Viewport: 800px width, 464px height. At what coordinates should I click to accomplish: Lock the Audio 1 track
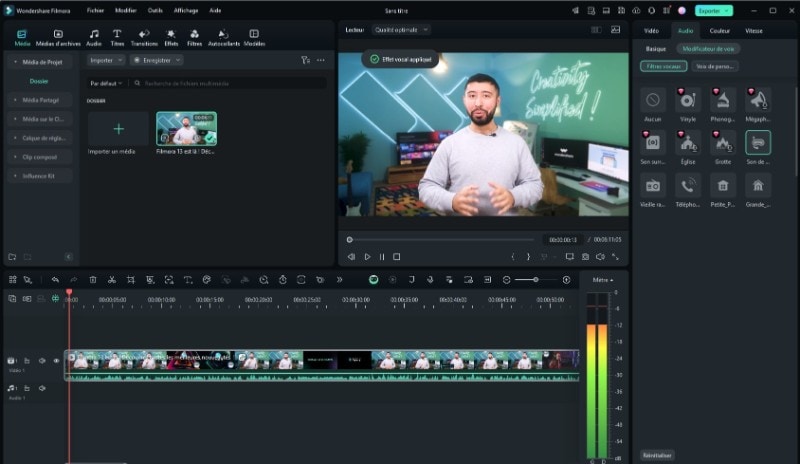tap(27, 388)
